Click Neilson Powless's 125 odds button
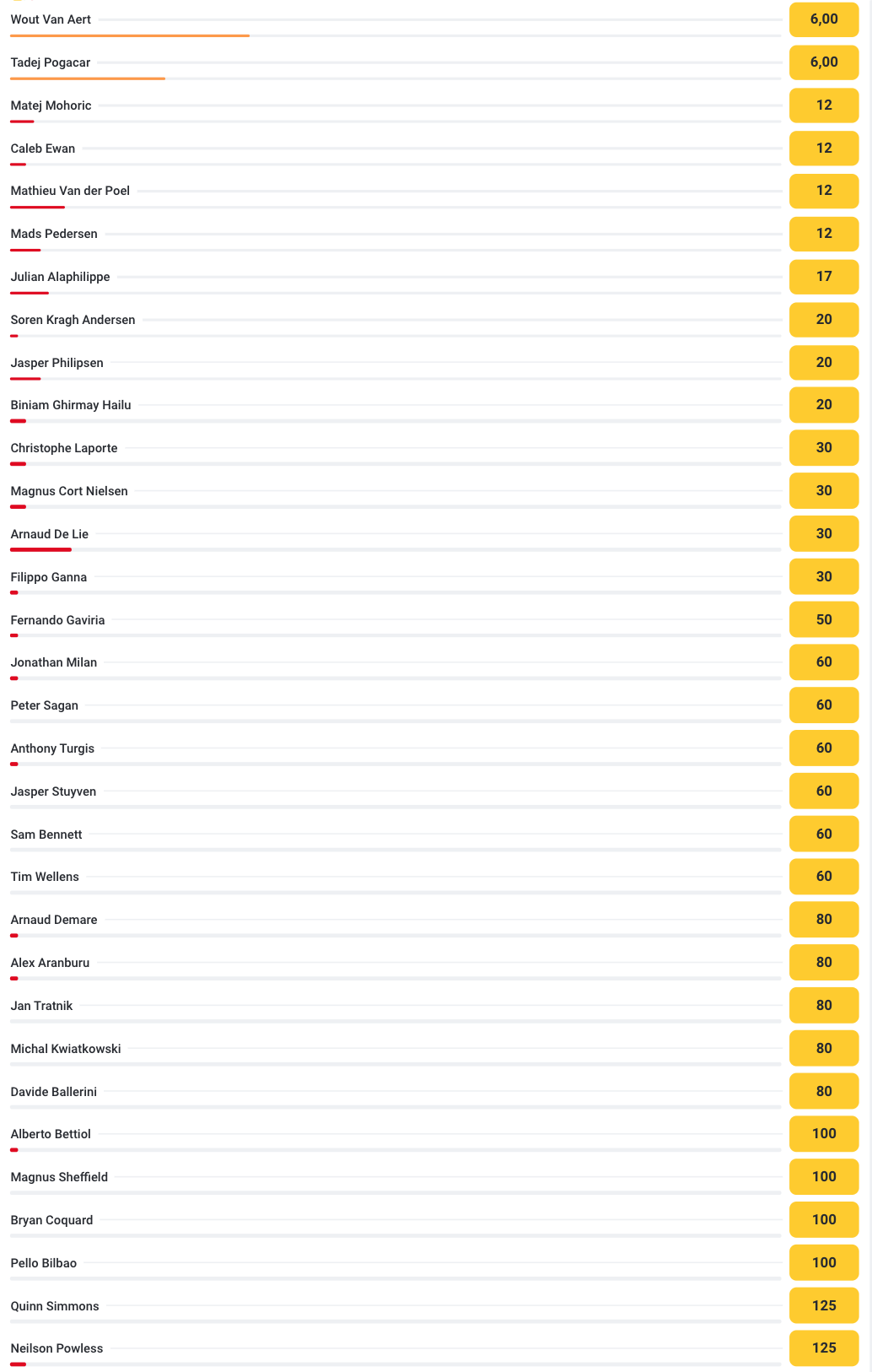The height and width of the screenshot is (1372, 872). pos(823,1348)
